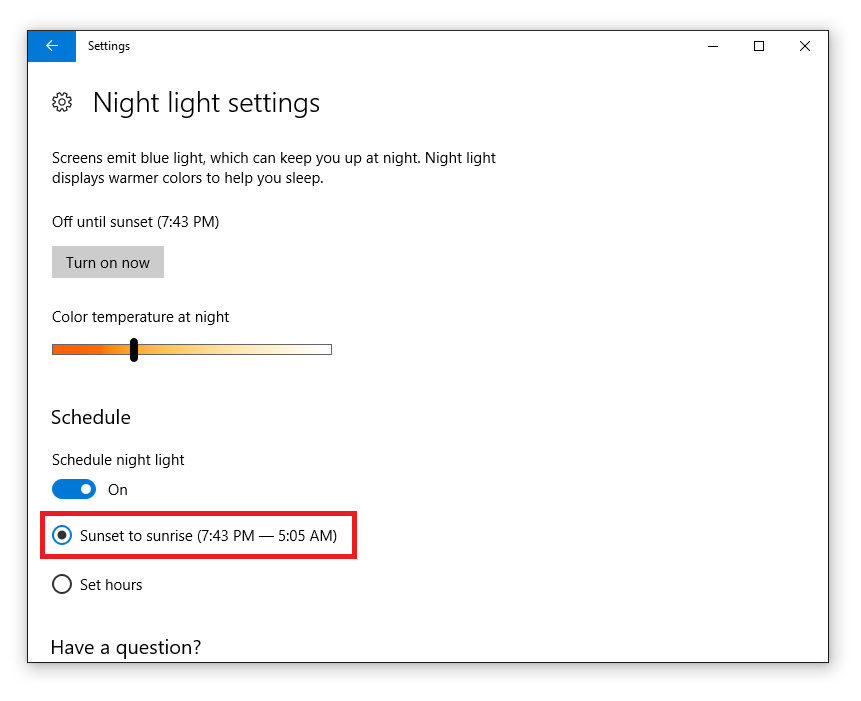Click the Schedule section heading

pos(91,417)
